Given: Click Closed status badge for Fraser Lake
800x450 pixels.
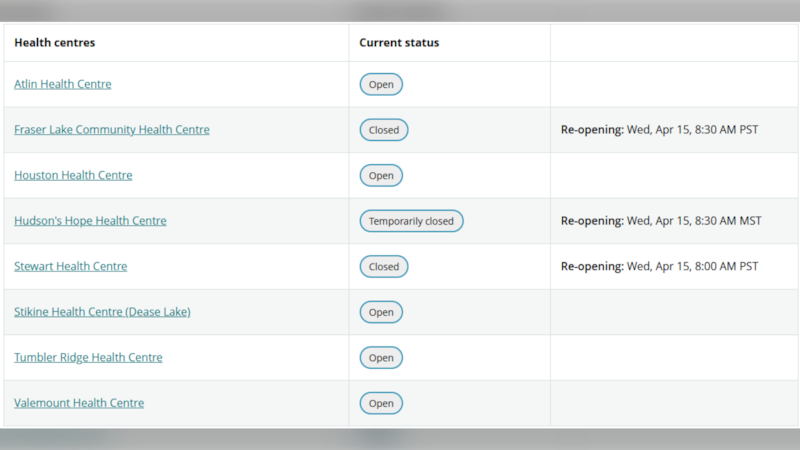Looking at the screenshot, I should (x=384, y=130).
